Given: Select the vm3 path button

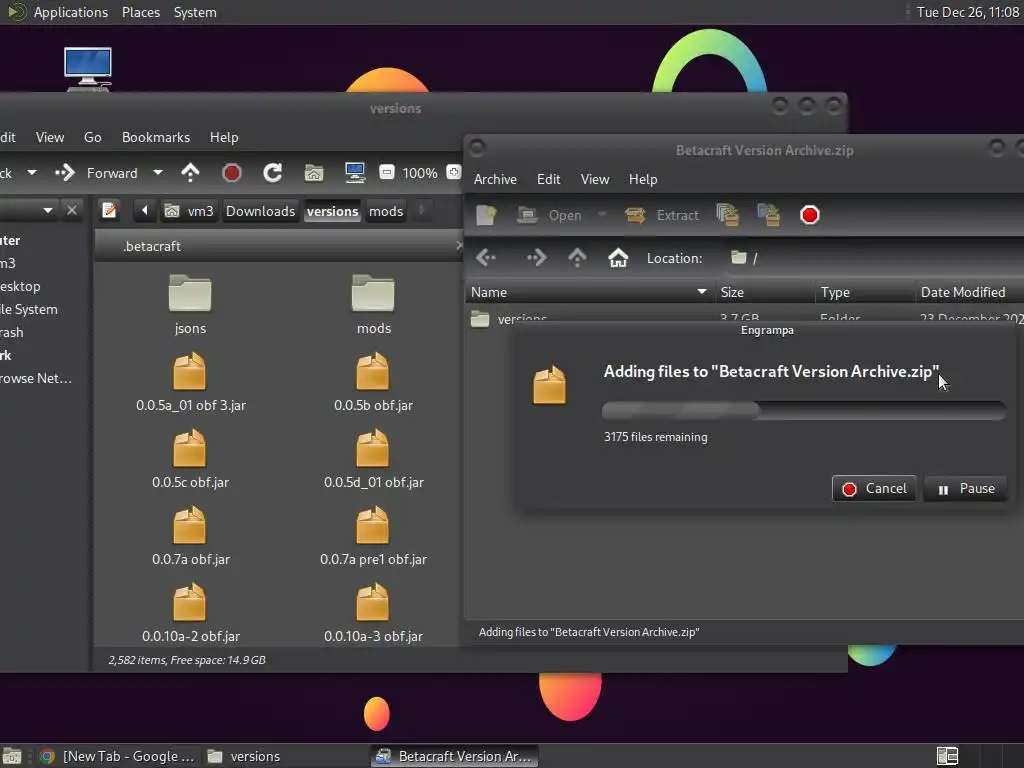Looking at the screenshot, I should pyautogui.click(x=189, y=211).
